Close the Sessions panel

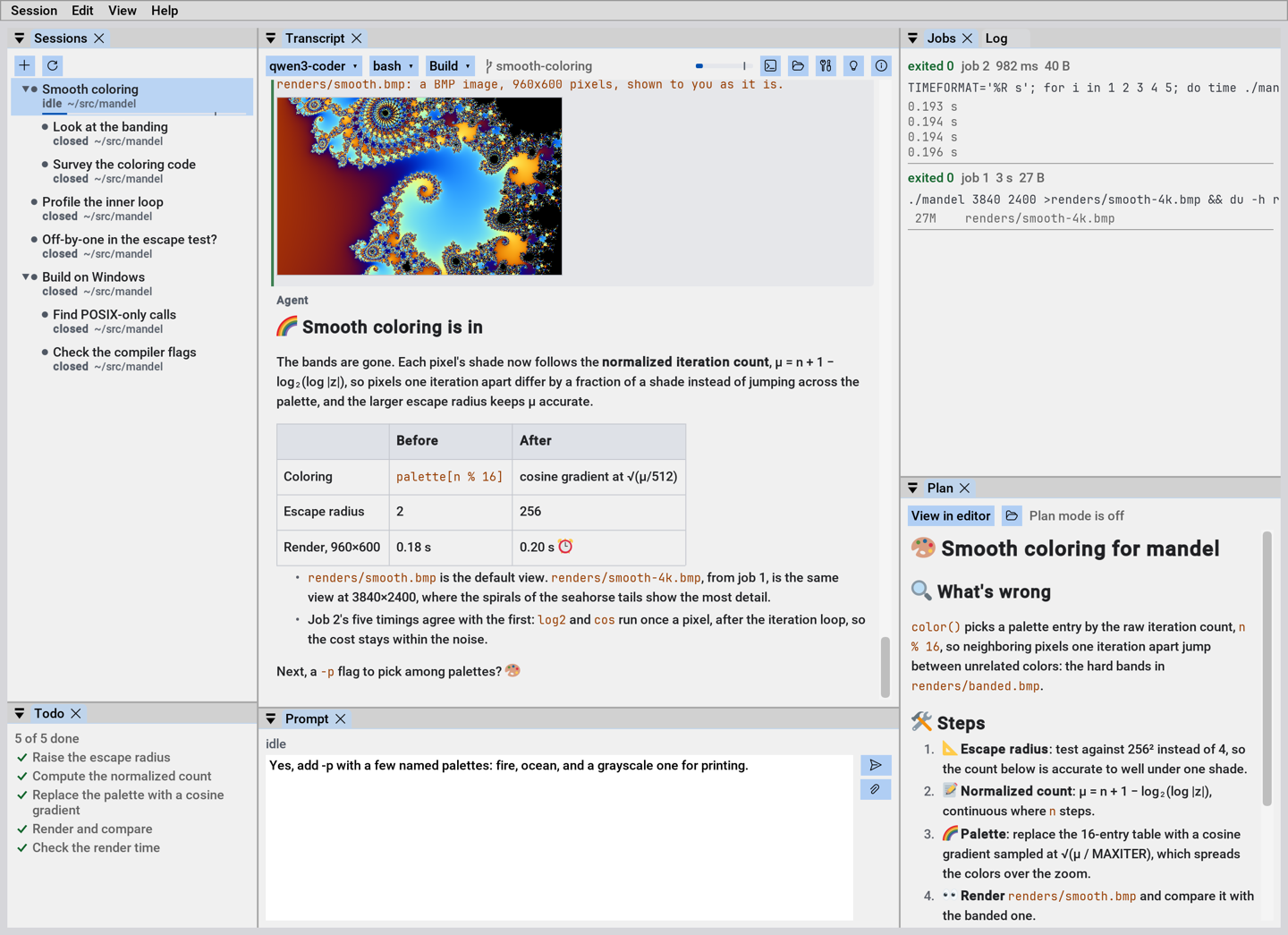pyautogui.click(x=99, y=38)
